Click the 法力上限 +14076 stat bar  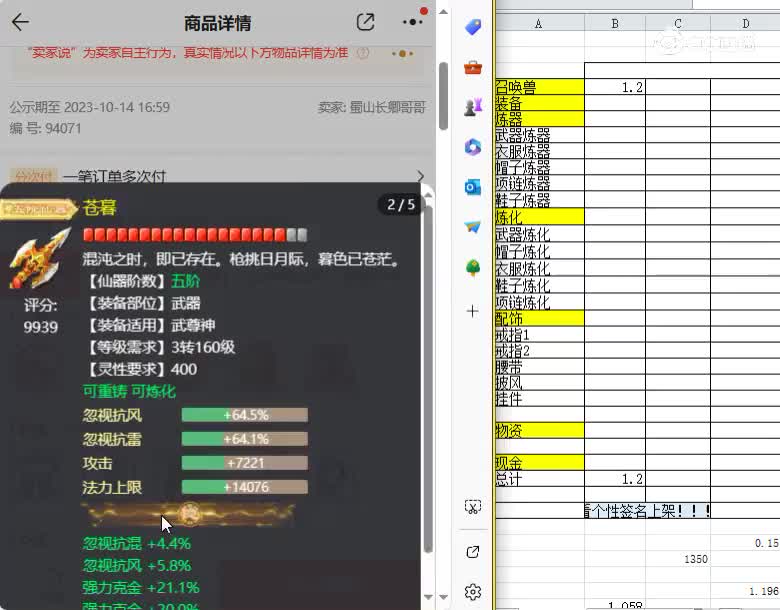coord(245,487)
